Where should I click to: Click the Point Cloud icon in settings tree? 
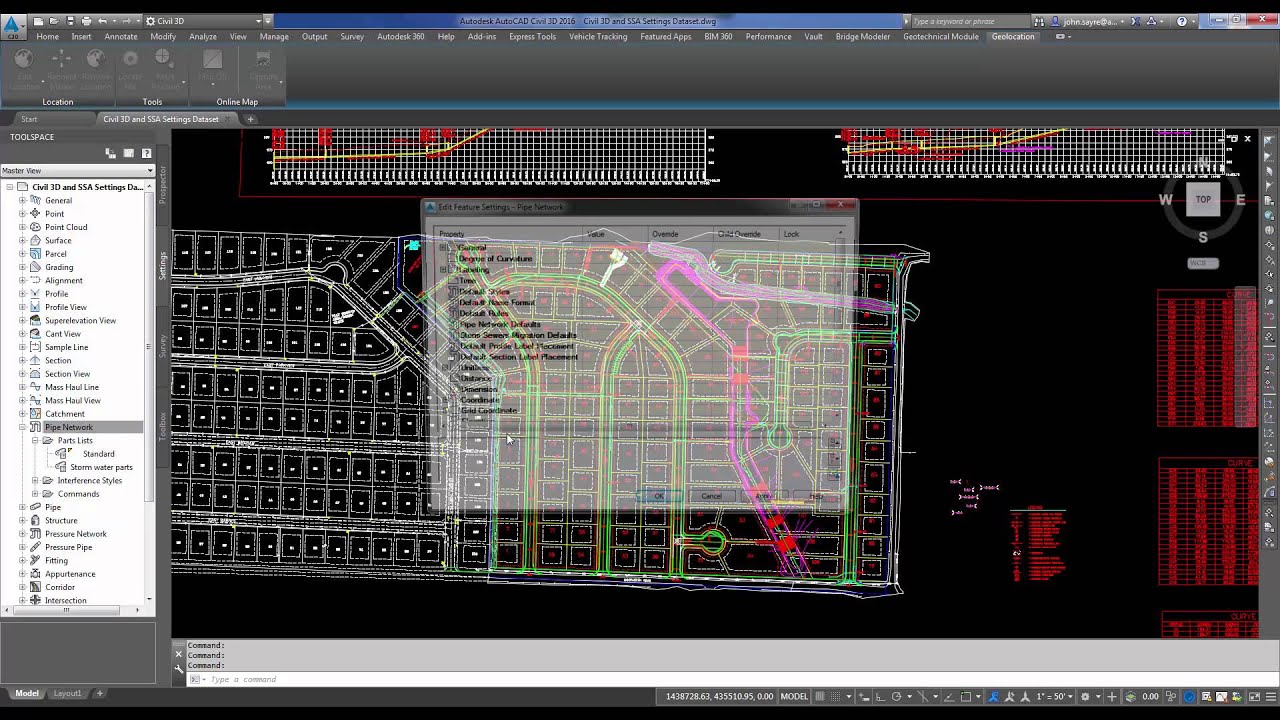tap(35, 227)
